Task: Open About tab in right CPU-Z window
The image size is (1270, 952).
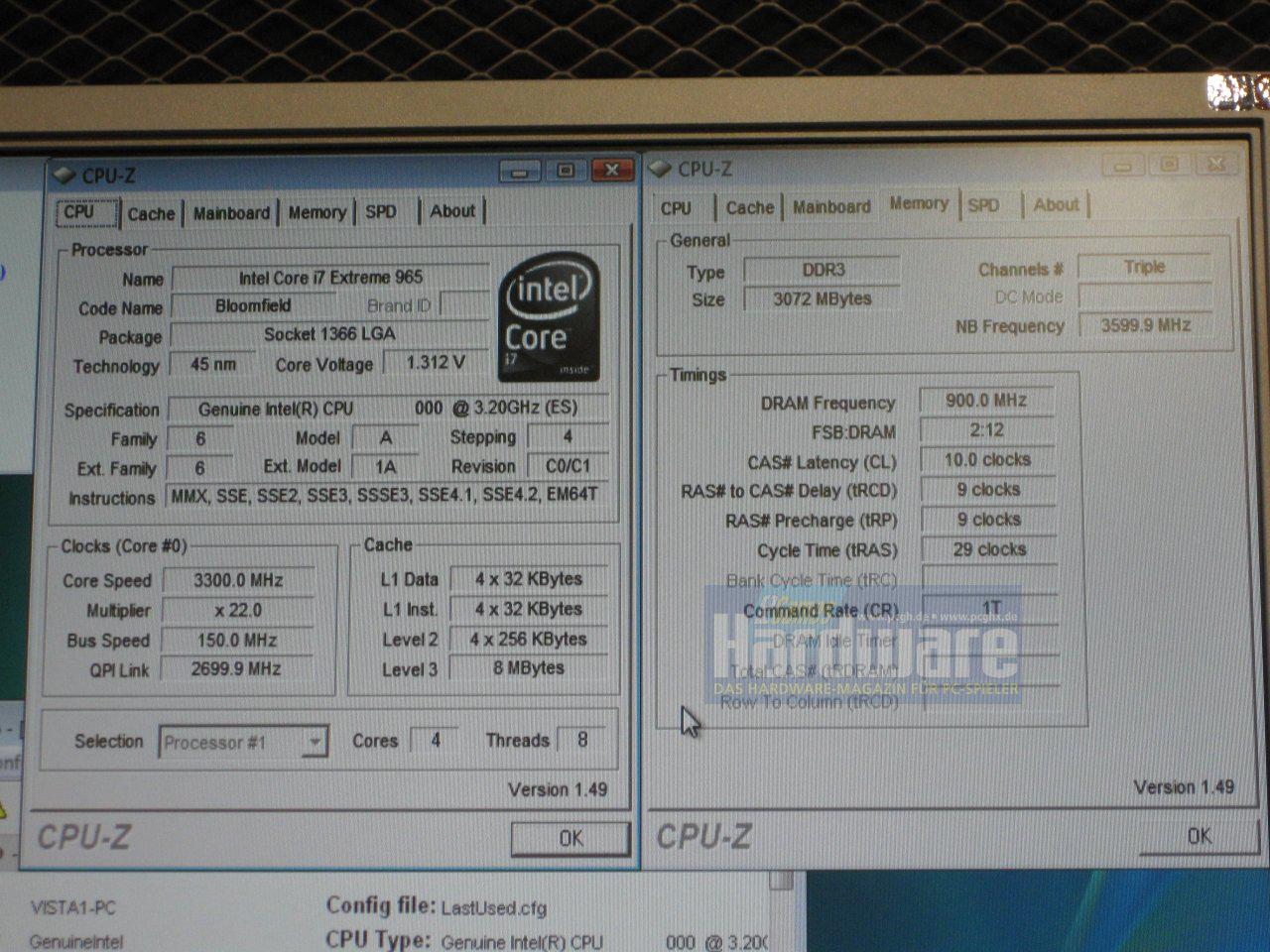Action: pyautogui.click(x=1056, y=204)
